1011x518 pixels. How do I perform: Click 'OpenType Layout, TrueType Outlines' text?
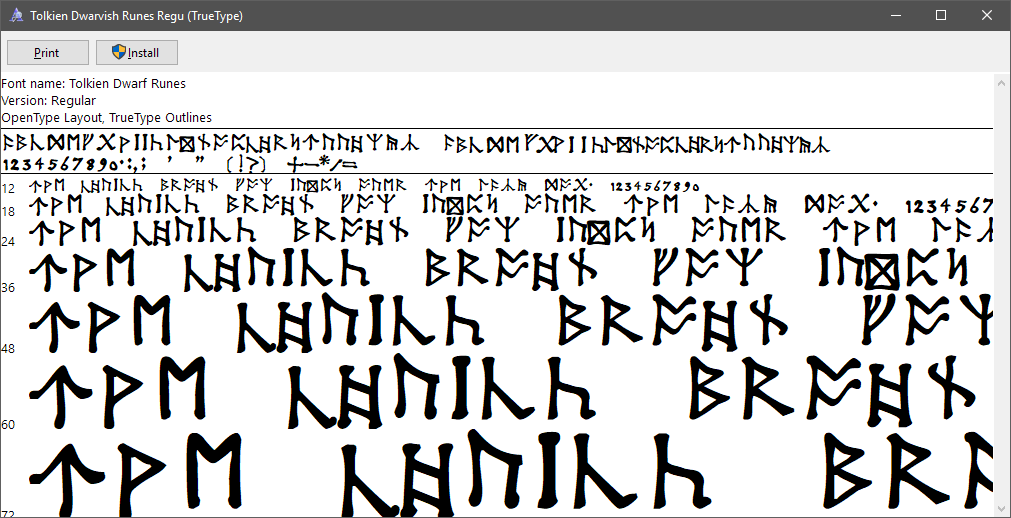106,118
